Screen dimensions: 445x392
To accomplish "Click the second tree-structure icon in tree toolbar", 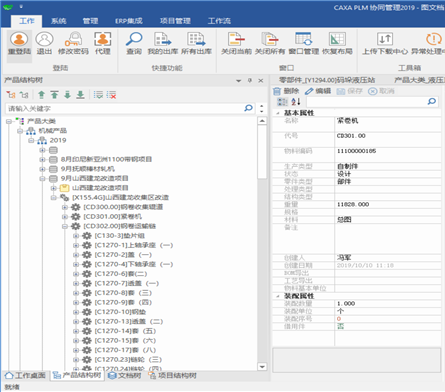I will pyautogui.click(x=24, y=95).
